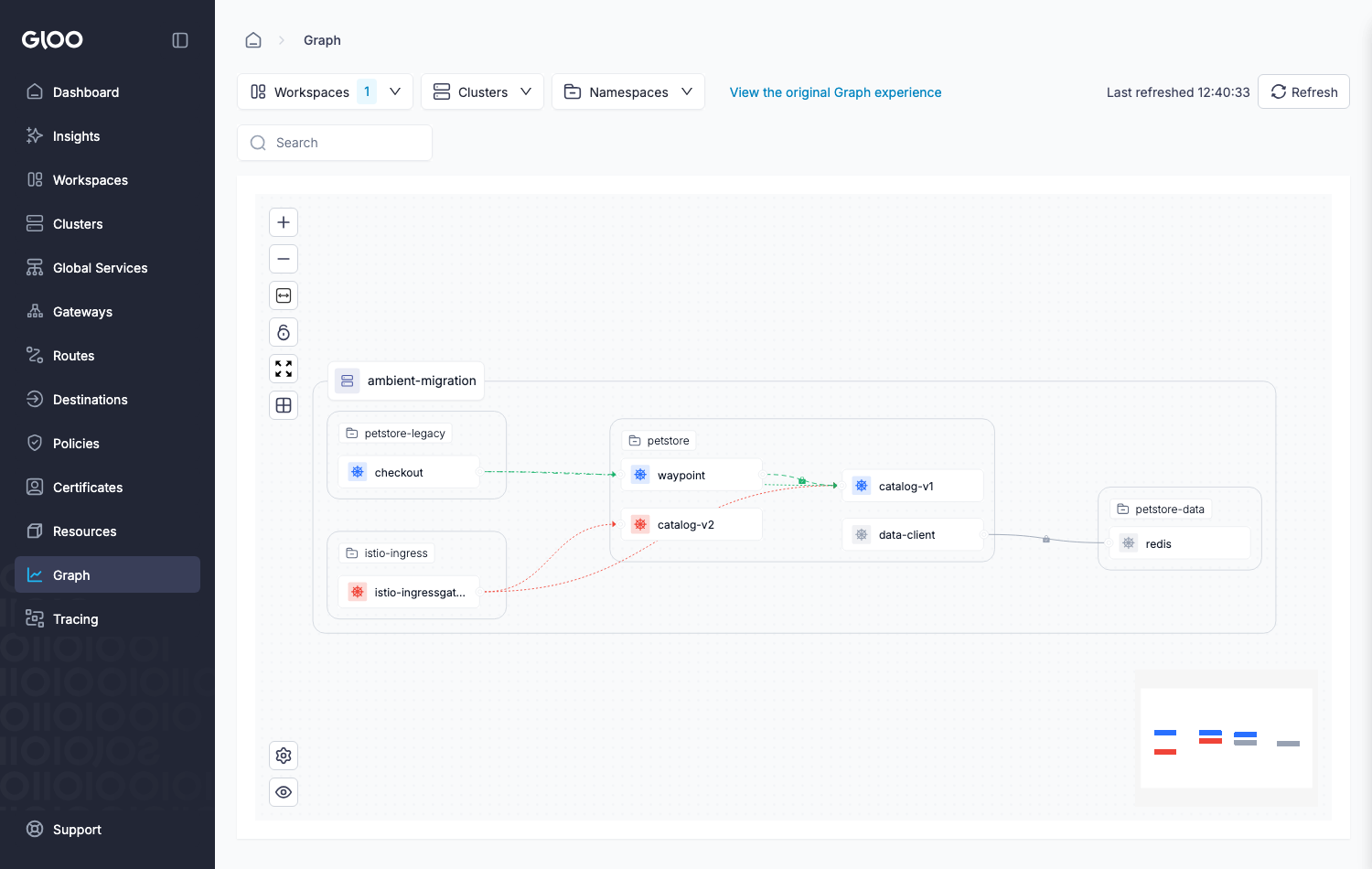This screenshot has width=1372, height=869.
Task: Click the istio-ingress namespace label
Action: [387, 553]
